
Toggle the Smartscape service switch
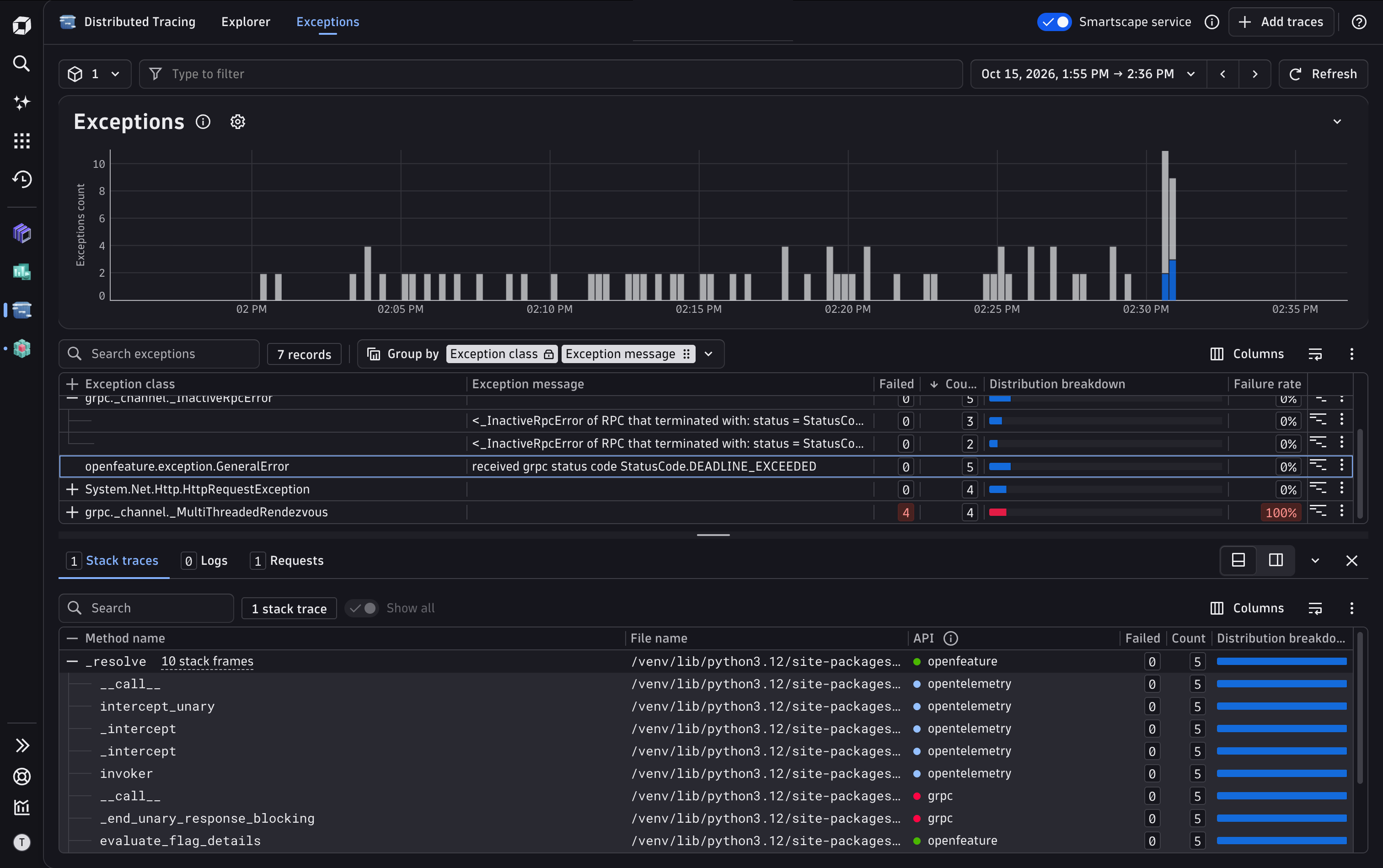tap(1055, 22)
